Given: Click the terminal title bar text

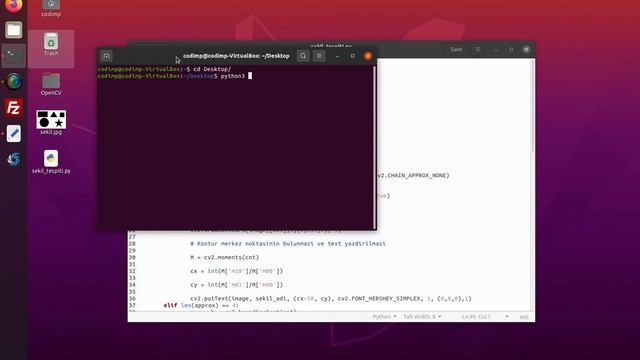Looking at the screenshot, I should [x=236, y=56].
